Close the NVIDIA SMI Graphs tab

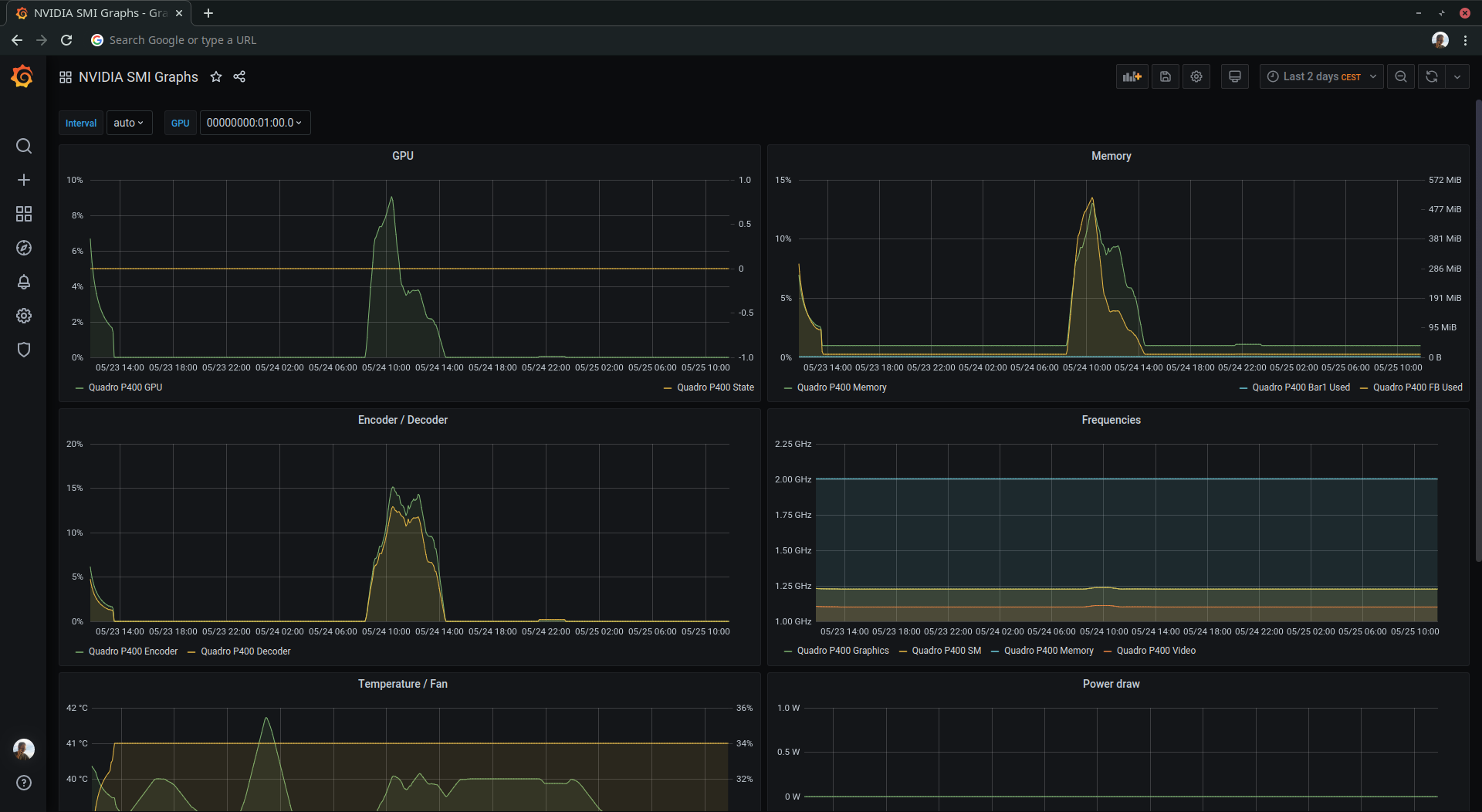pyautogui.click(x=179, y=13)
